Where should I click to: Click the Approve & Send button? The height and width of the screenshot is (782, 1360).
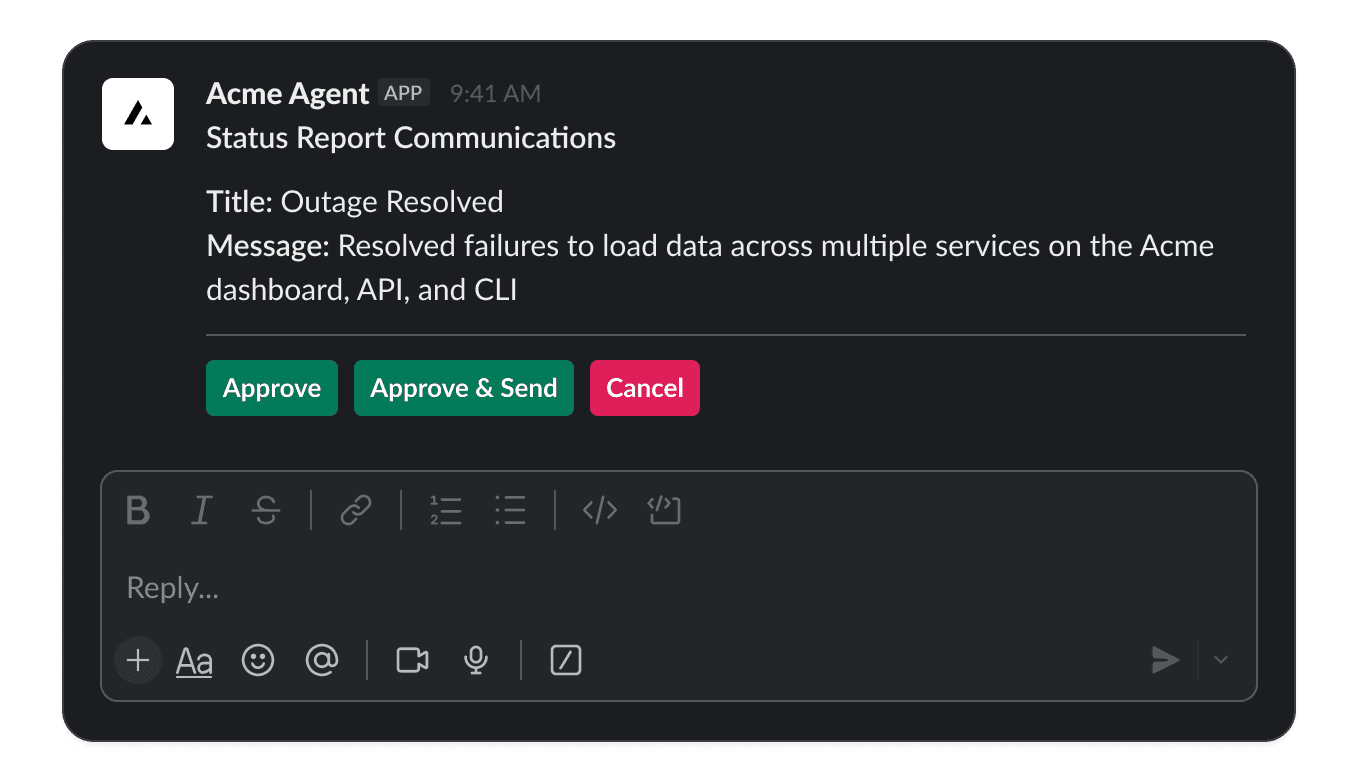pos(464,388)
